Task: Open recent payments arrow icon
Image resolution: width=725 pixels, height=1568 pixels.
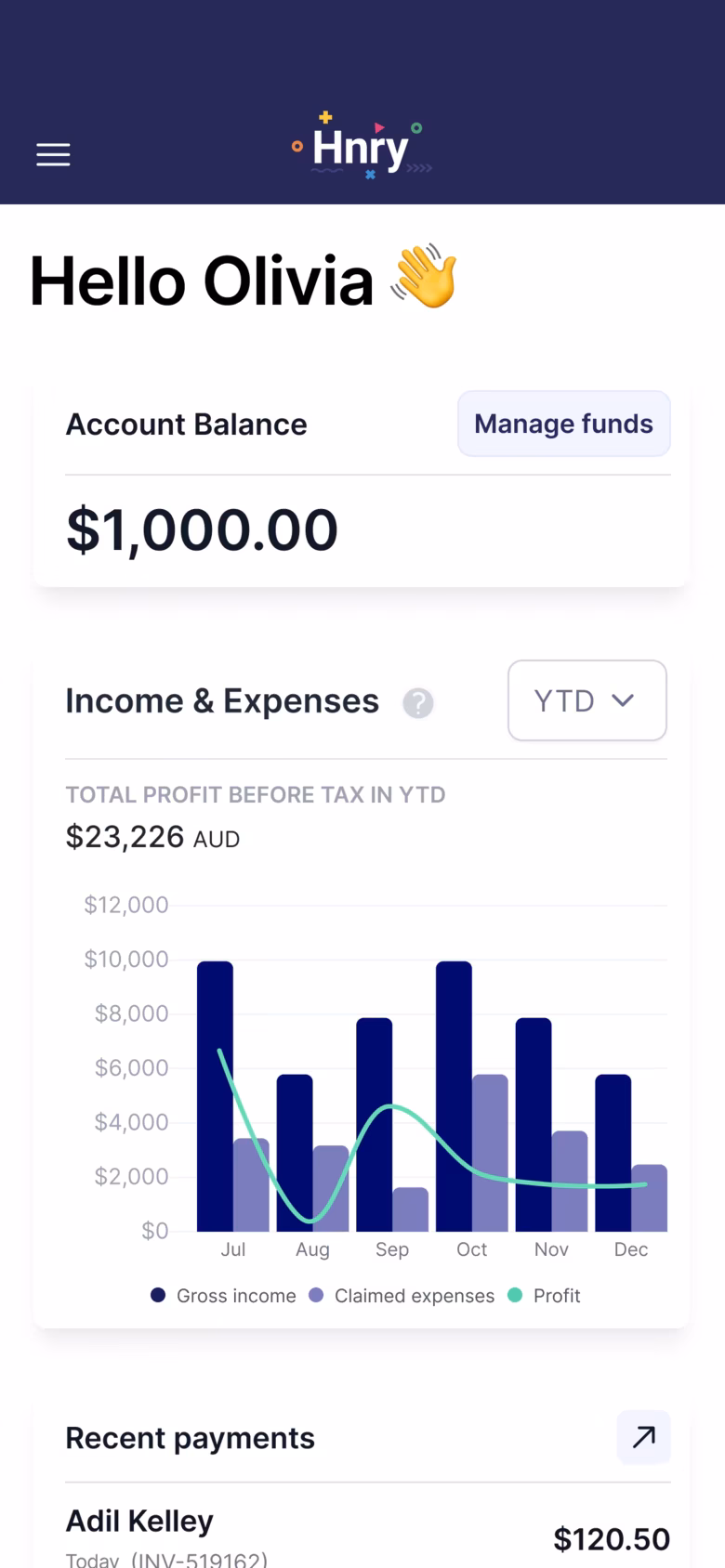Action: point(643,1437)
